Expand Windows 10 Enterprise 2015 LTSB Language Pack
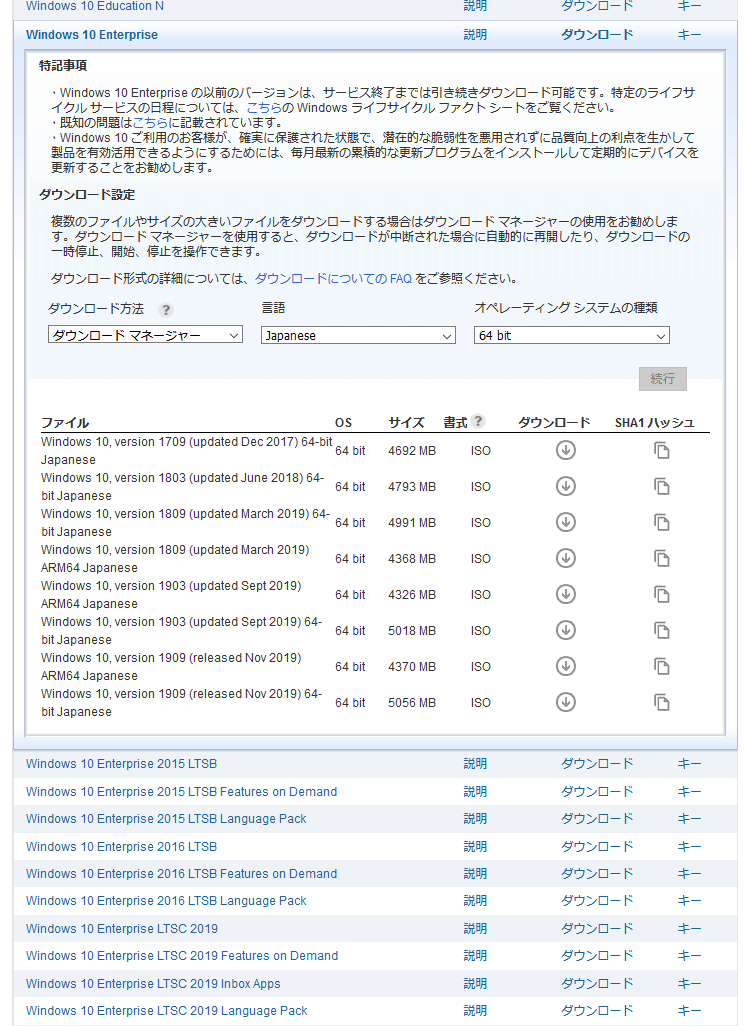Viewport: 744px width, 1026px height. click(x=166, y=819)
